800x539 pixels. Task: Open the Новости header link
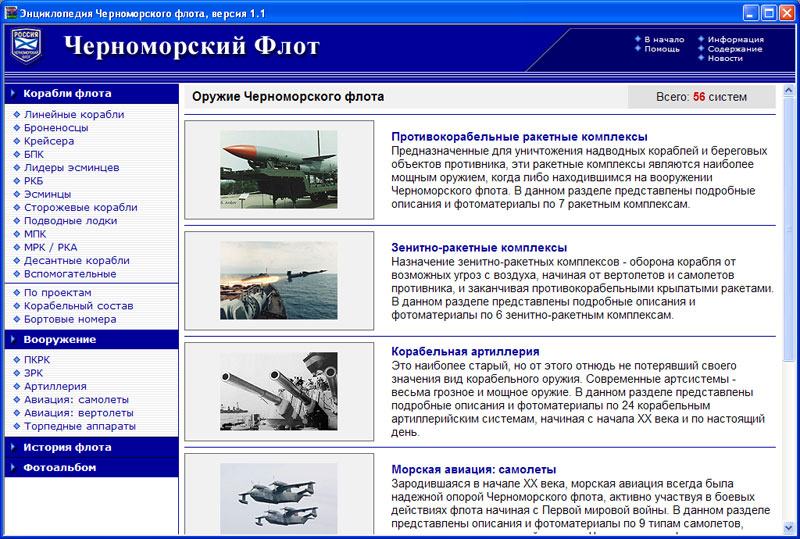(725, 58)
